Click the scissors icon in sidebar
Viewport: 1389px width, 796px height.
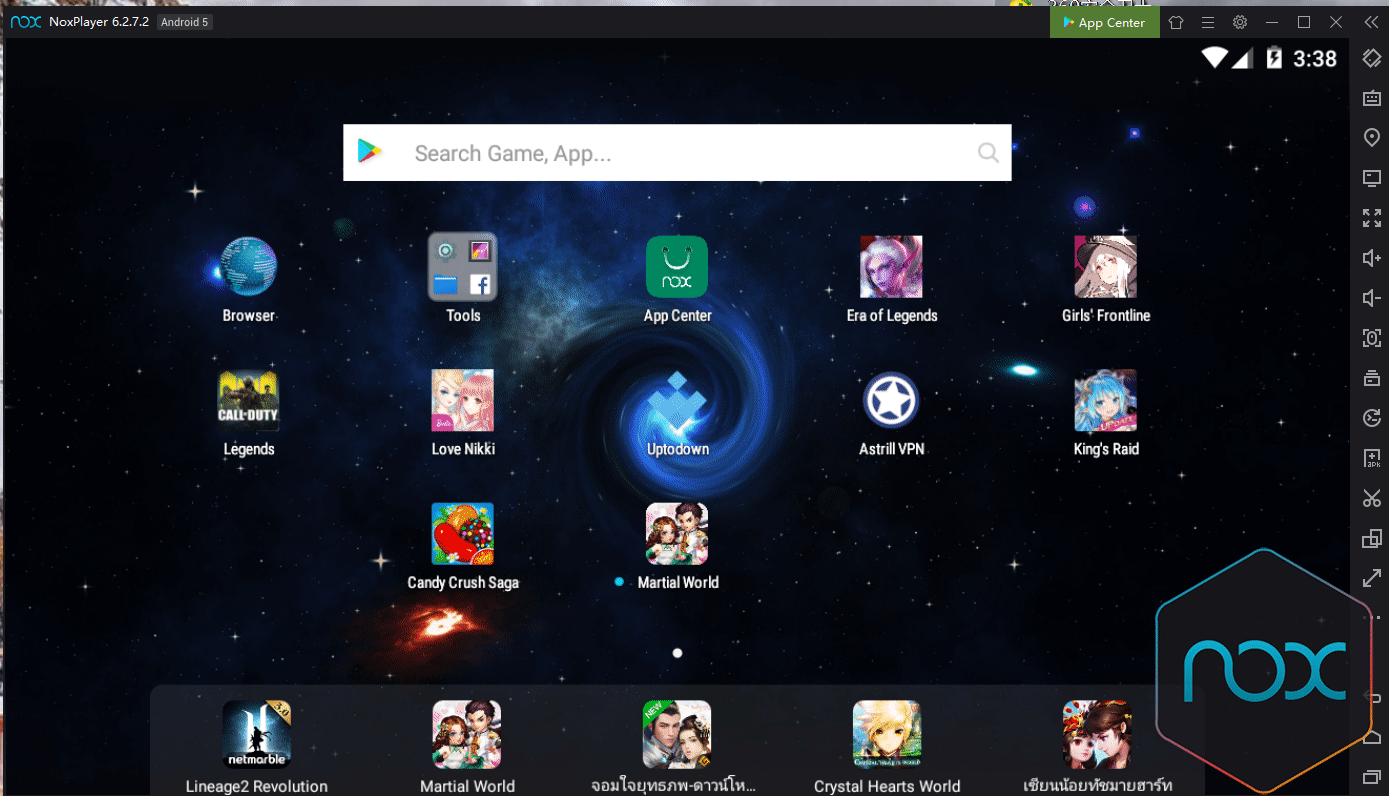(1372, 498)
